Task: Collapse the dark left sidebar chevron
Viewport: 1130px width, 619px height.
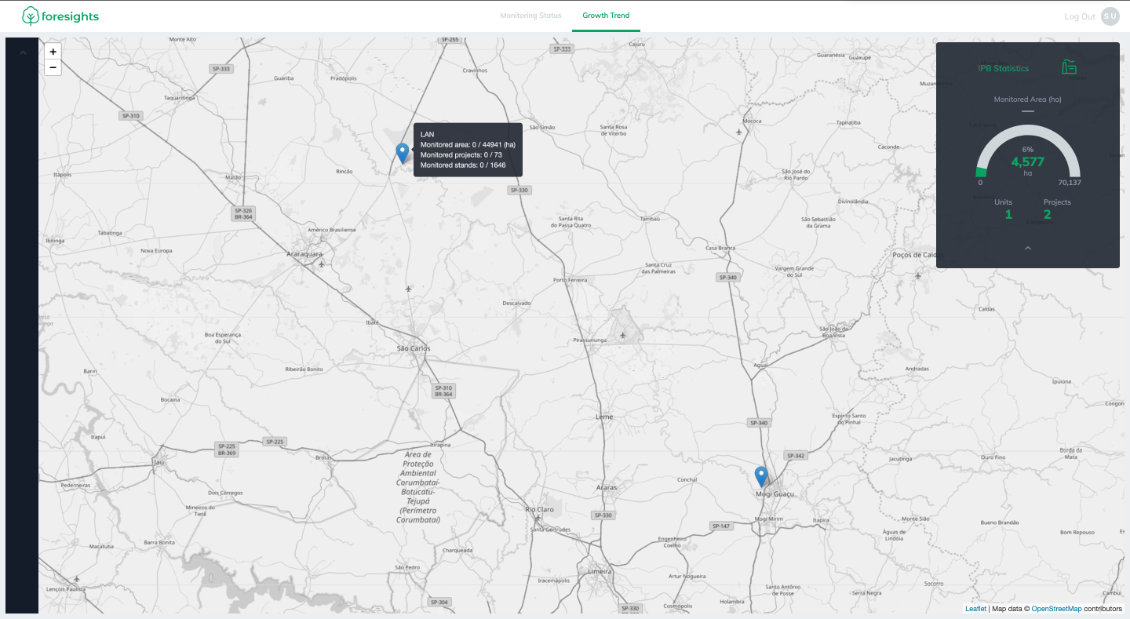Action: pyautogui.click(x=22, y=53)
